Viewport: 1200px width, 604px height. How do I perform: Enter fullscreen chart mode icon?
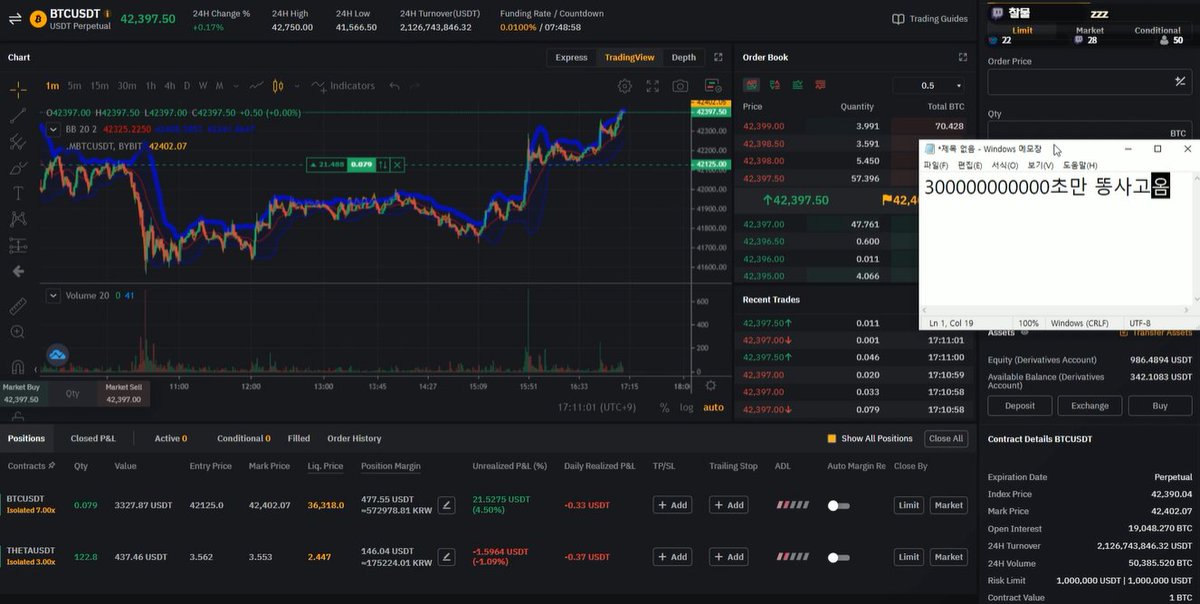click(x=653, y=86)
